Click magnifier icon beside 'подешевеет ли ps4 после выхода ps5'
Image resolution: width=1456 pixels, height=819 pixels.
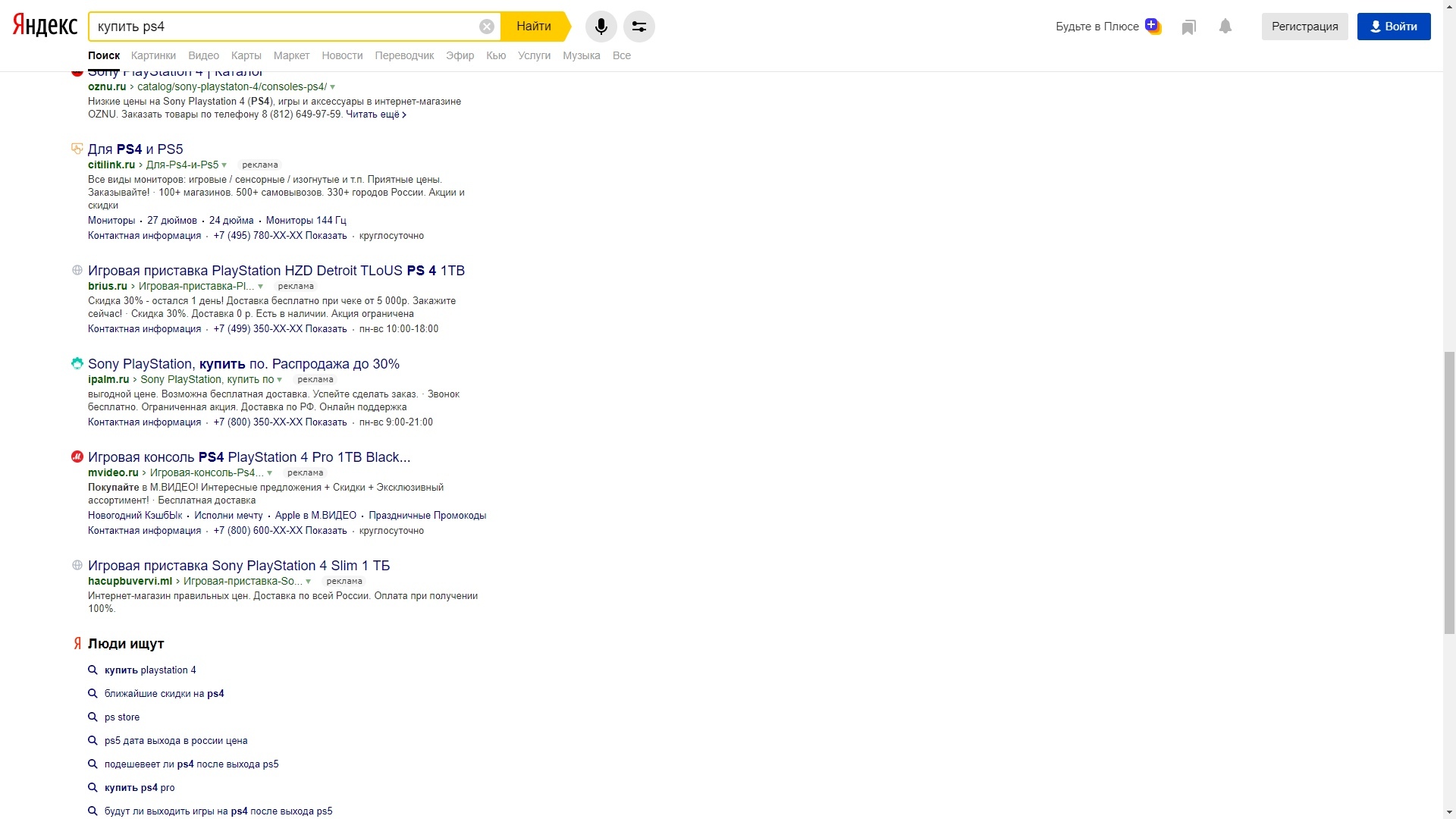pos(93,764)
